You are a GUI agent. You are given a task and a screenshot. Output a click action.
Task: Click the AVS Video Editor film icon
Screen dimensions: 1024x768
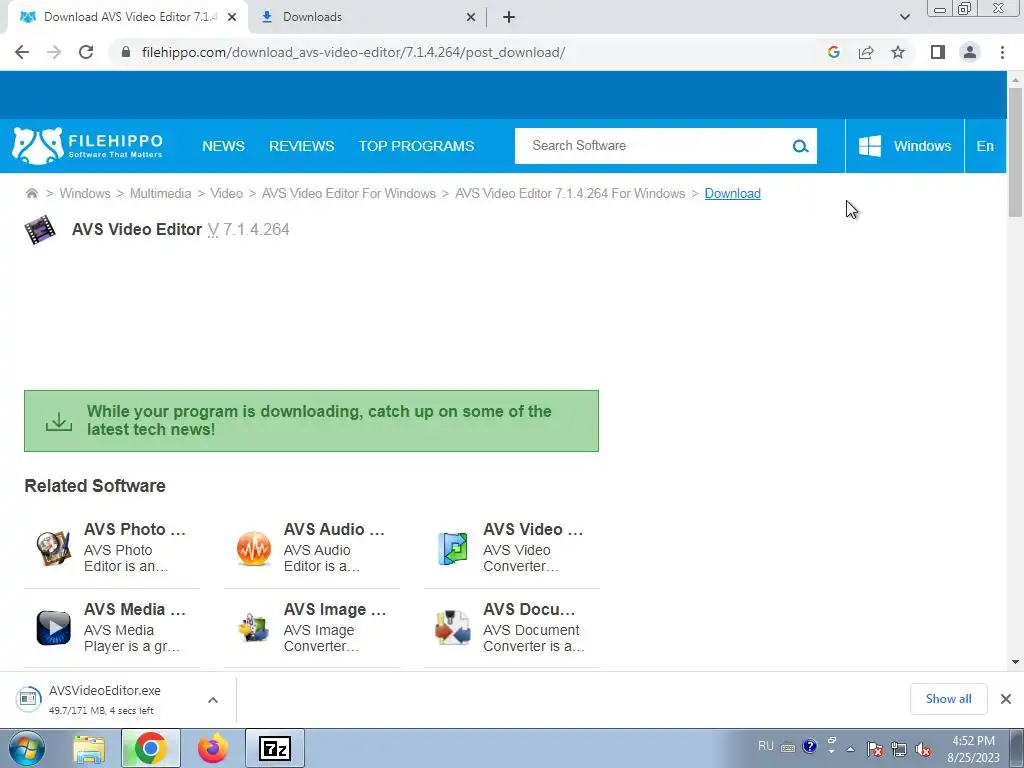click(40, 229)
